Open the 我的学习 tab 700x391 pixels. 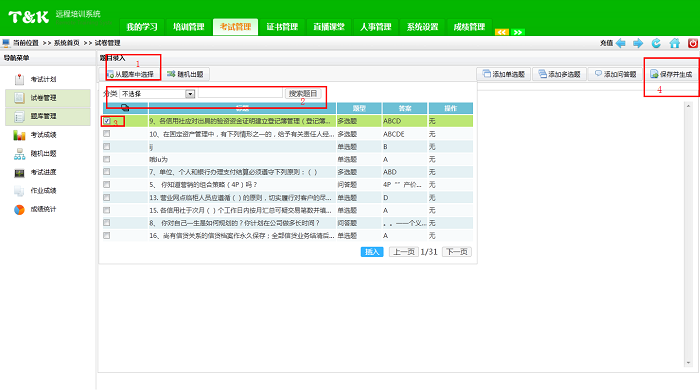click(x=142, y=27)
